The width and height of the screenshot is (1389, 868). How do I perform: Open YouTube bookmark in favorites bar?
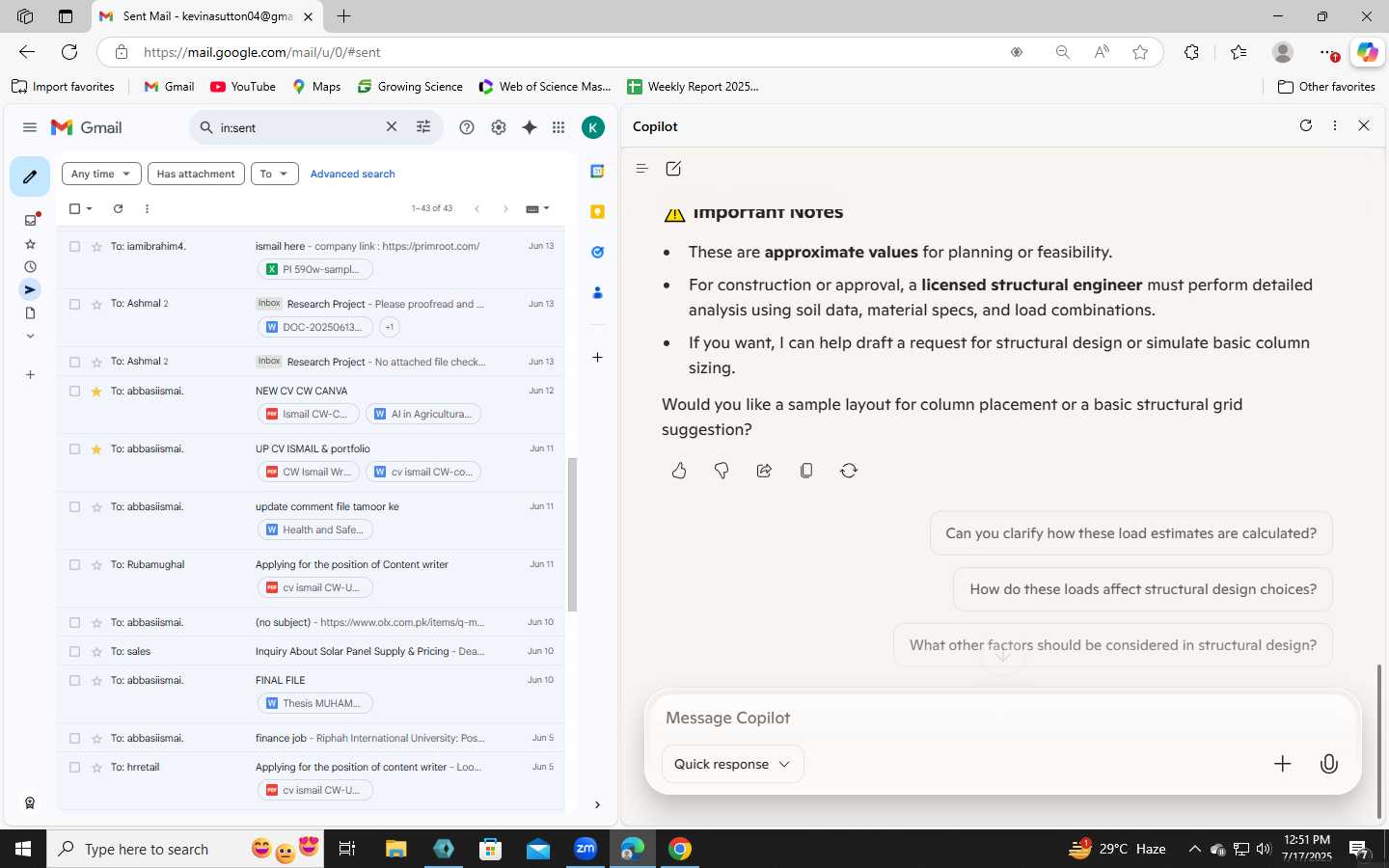[x=243, y=87]
